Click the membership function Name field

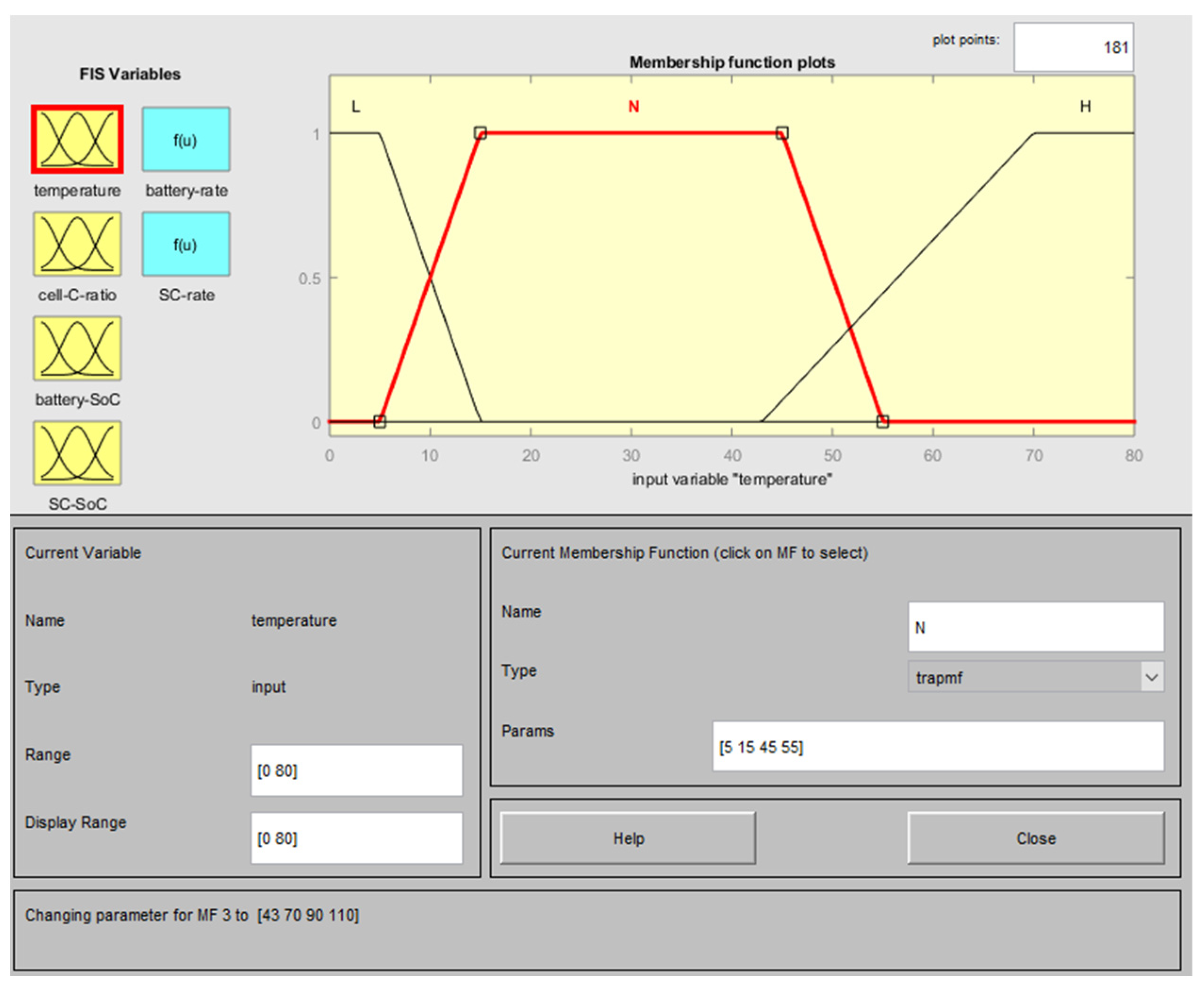coord(1036,627)
